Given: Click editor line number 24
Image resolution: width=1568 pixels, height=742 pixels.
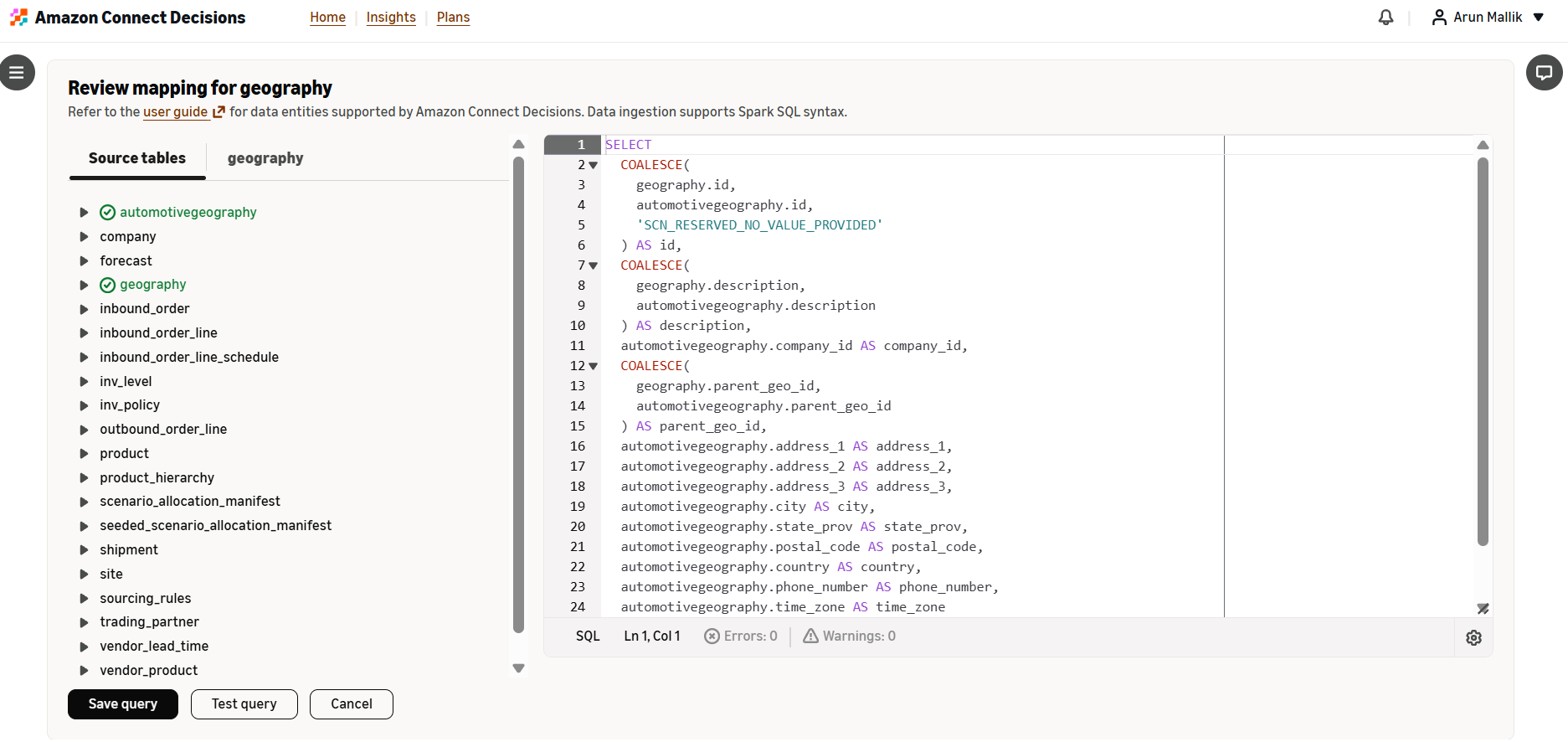Looking at the screenshot, I should [x=578, y=607].
